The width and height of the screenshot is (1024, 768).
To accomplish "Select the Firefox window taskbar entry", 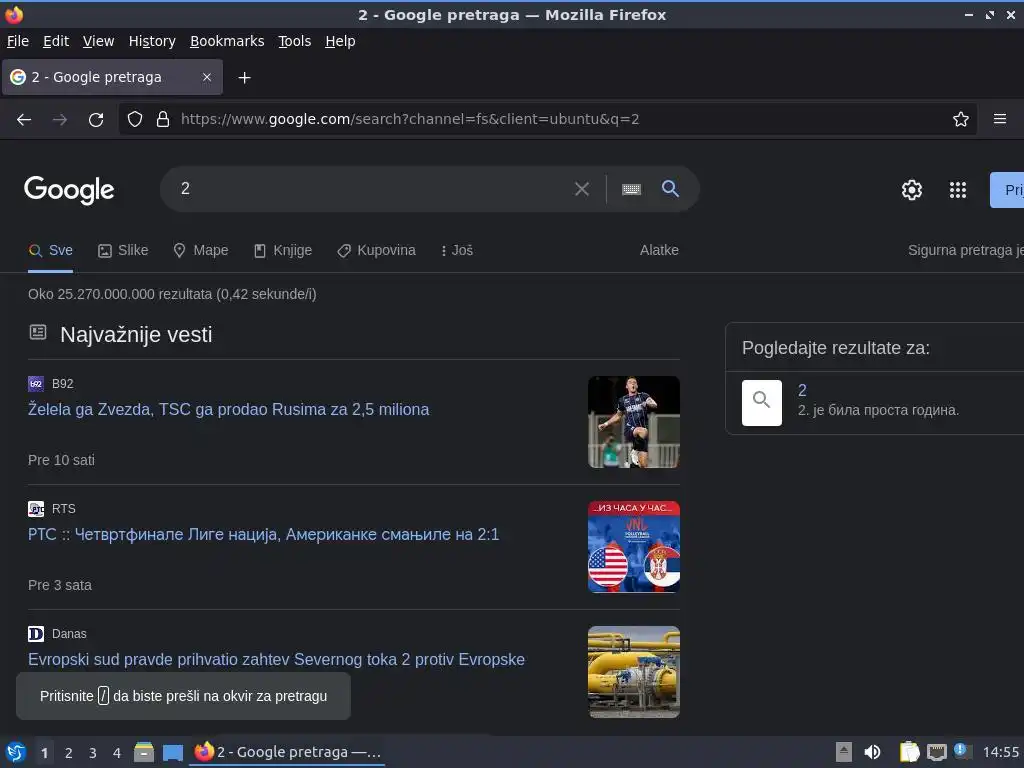I will pos(287,752).
